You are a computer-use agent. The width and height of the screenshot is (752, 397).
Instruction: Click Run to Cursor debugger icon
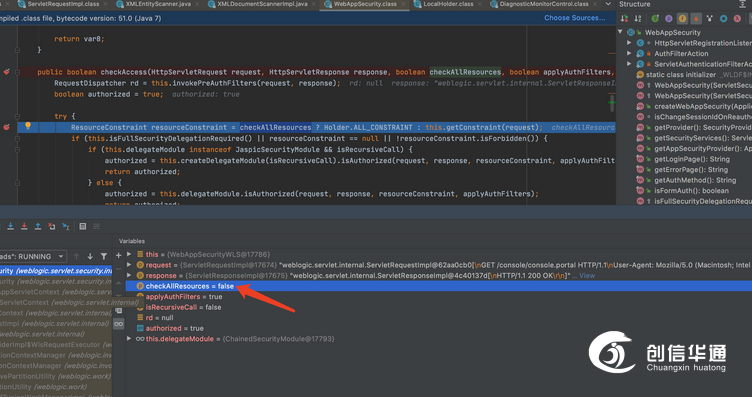point(66,226)
